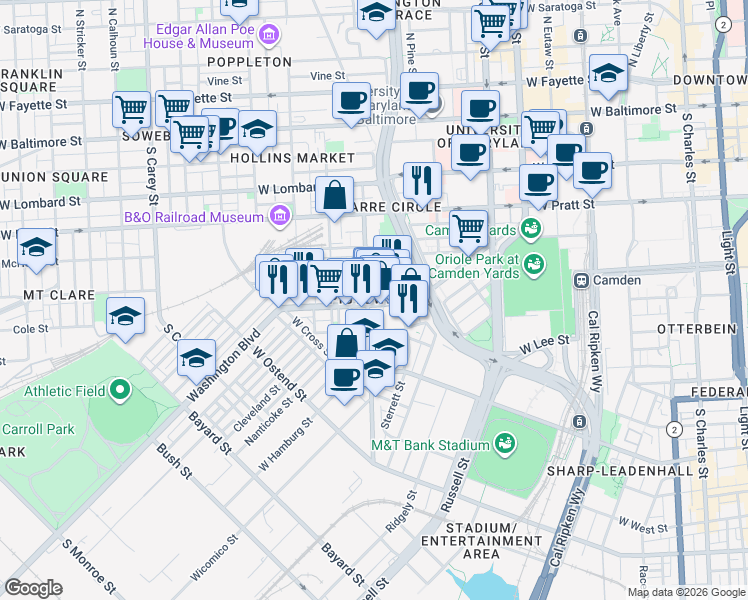Screen dimensions: 748x600
Task: Click the Edgar Allan Poe House museum icon
Action: tap(269, 34)
